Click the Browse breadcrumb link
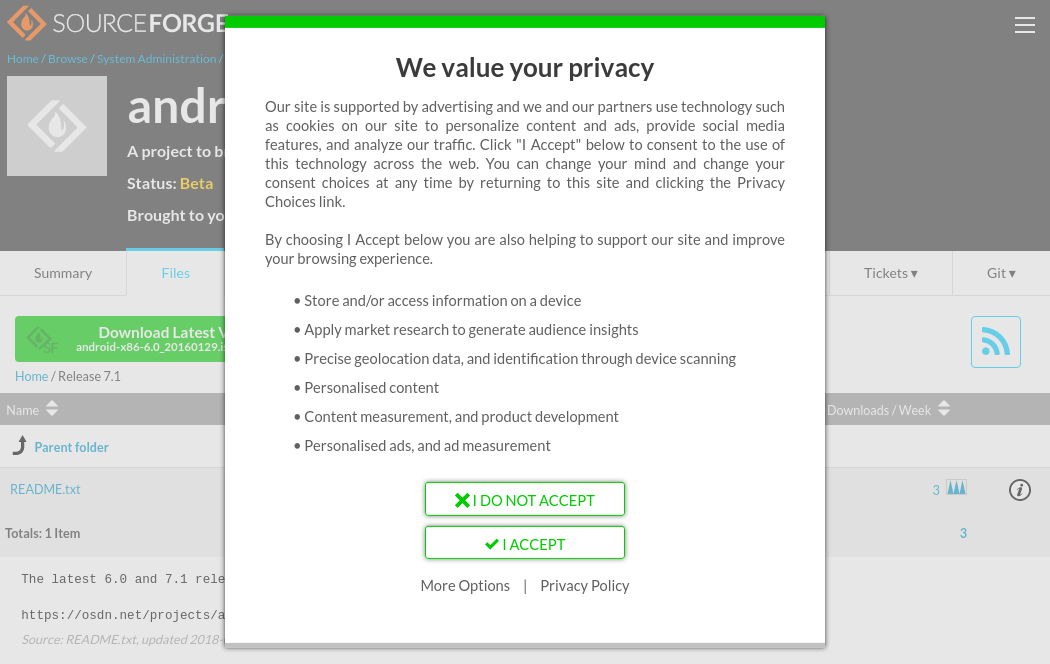 [x=68, y=59]
